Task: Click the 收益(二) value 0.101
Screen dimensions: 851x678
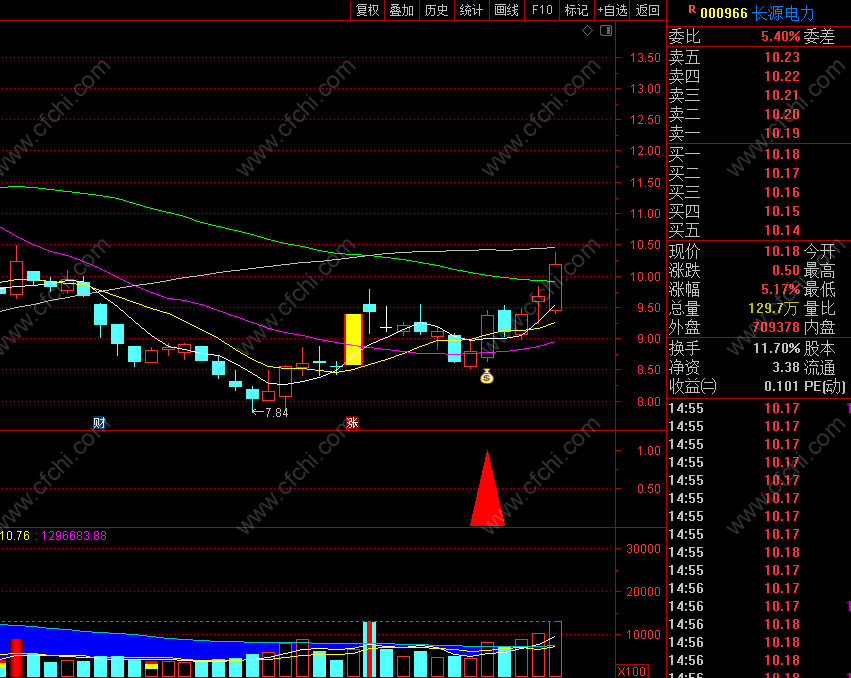Action: click(781, 386)
